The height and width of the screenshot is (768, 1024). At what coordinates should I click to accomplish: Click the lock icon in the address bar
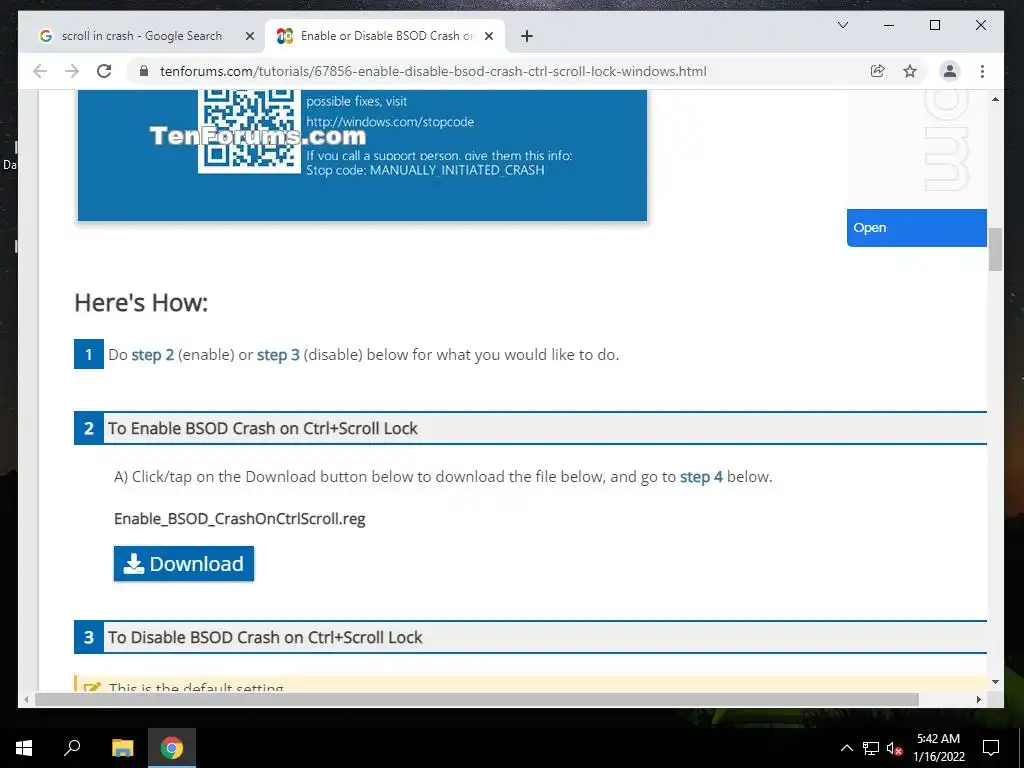click(144, 71)
